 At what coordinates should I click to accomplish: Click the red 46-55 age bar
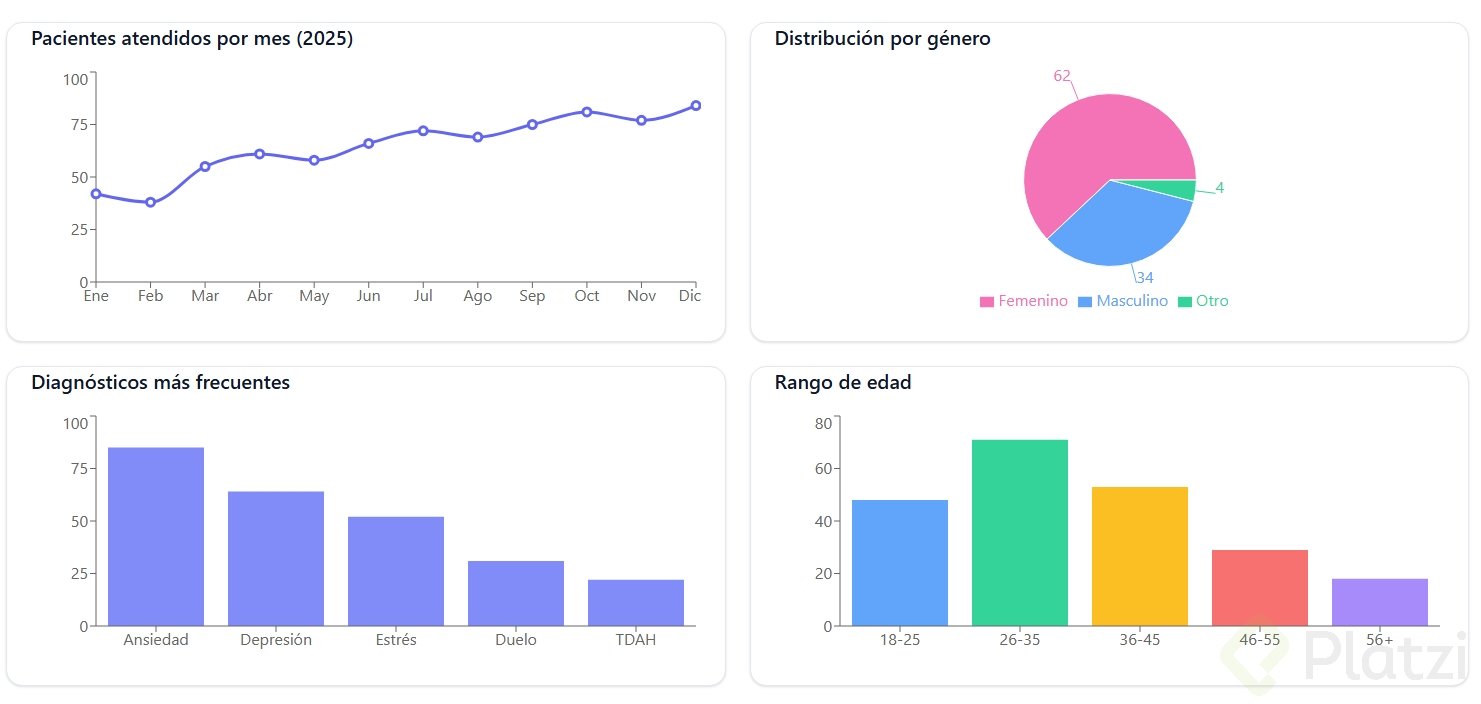pyautogui.click(x=1260, y=588)
